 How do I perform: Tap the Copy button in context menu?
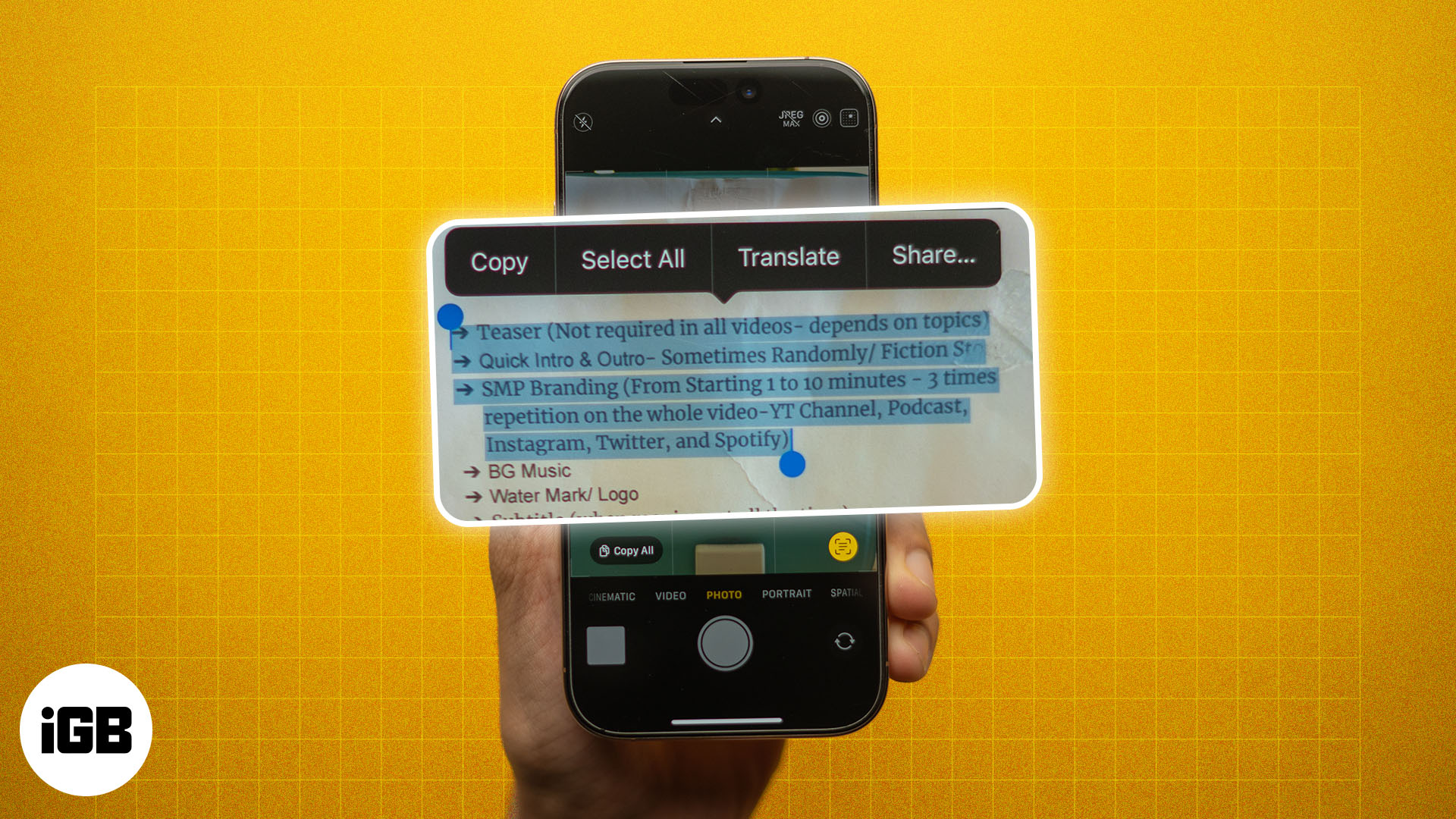[x=500, y=256]
